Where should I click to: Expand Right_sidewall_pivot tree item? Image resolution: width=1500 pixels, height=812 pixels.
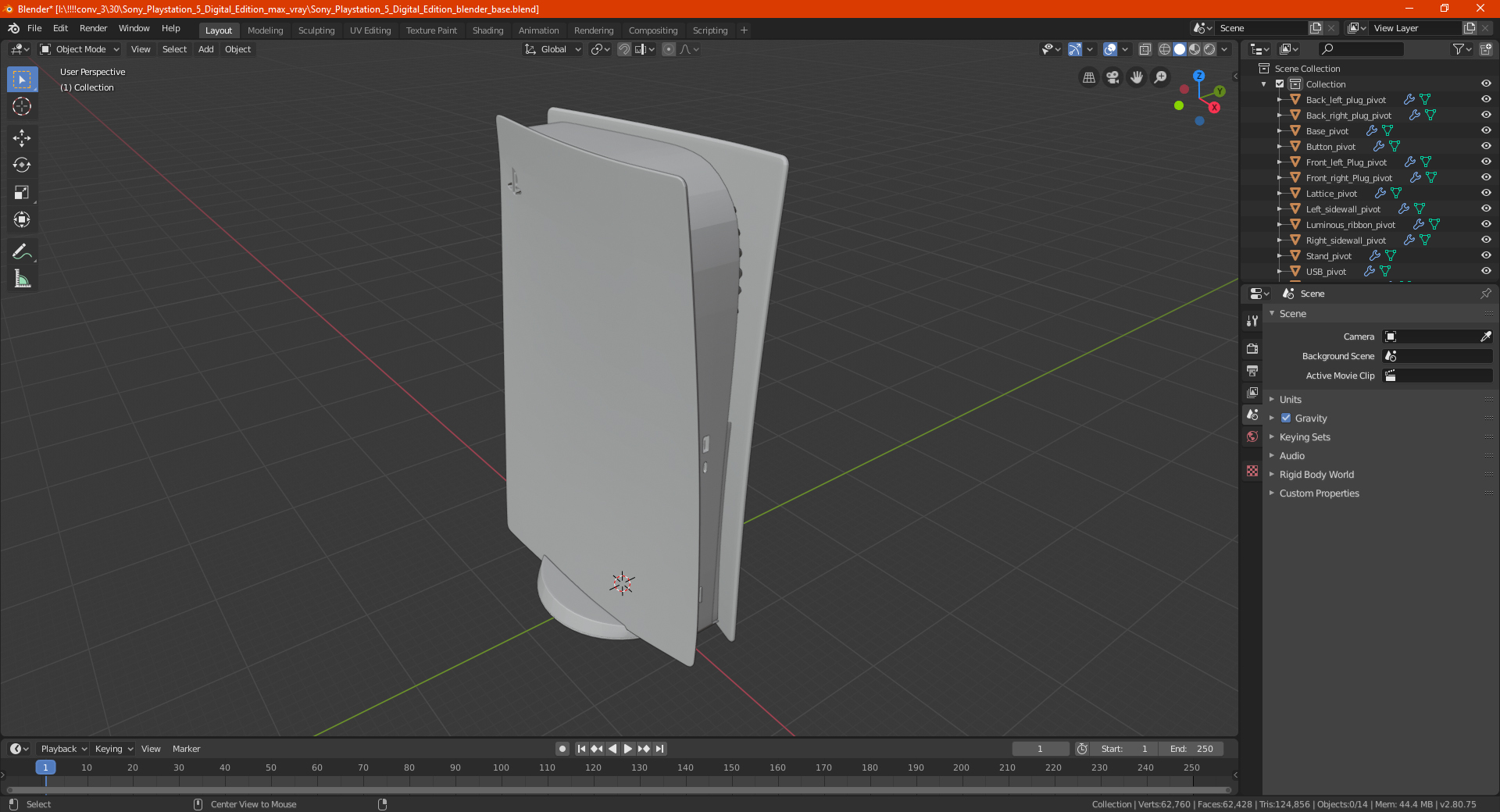pos(1279,240)
